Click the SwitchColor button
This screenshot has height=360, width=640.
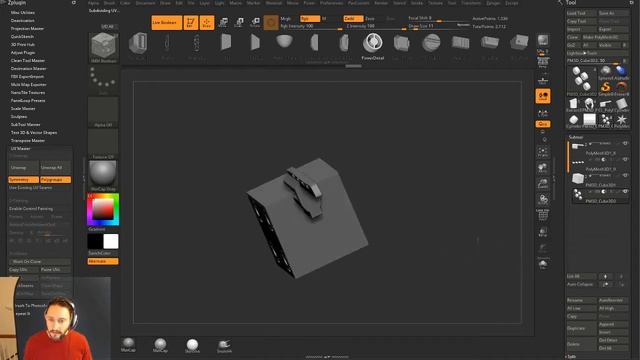click(103, 253)
